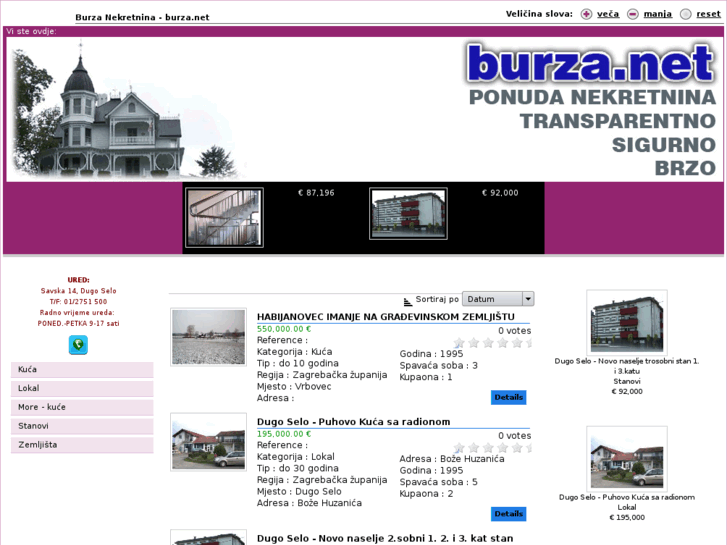The width and height of the screenshot is (727, 545).
Task: Click Details button for Habijanovec listing
Action: point(509,397)
